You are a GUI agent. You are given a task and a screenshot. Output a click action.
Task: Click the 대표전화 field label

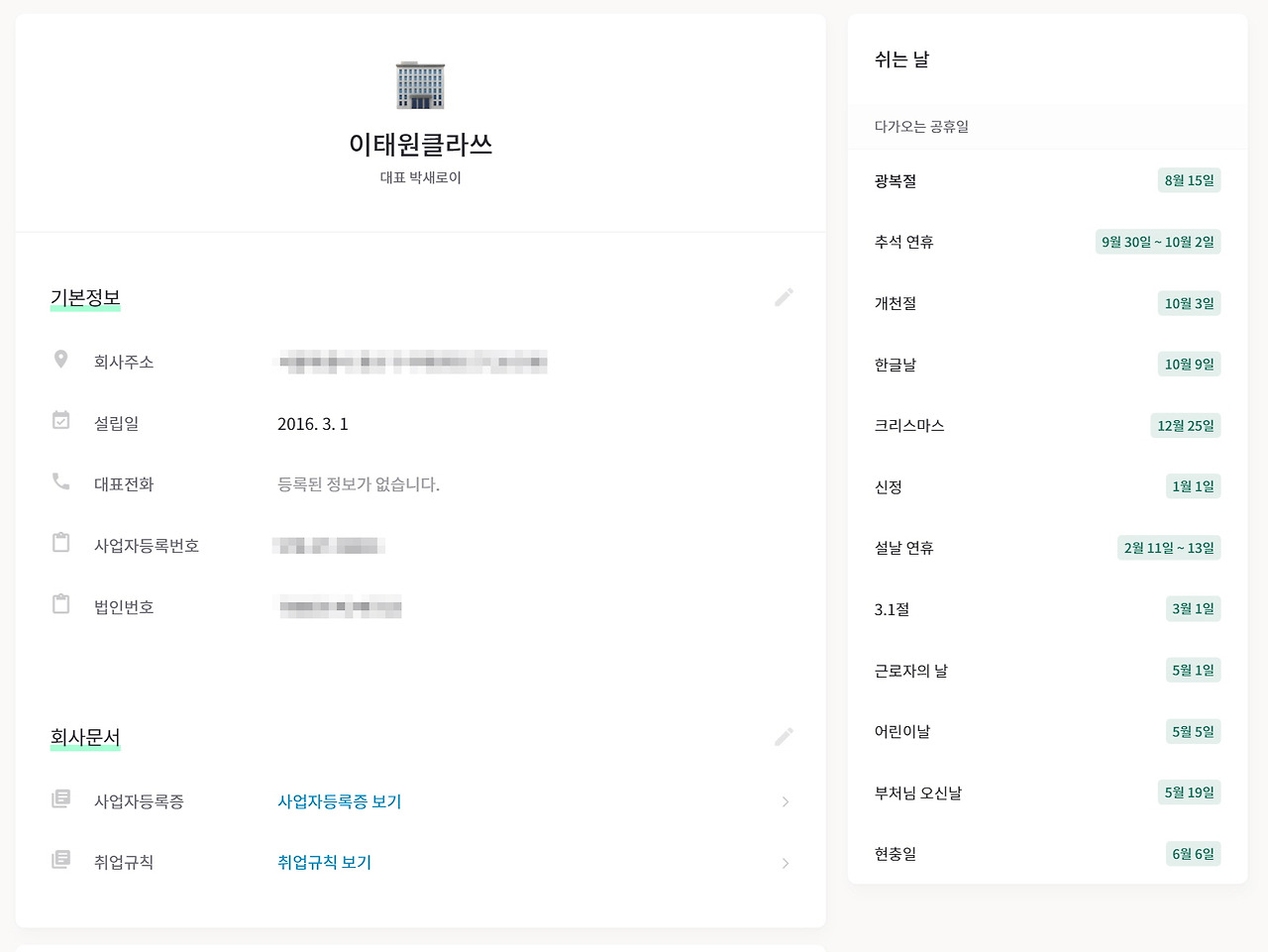pyautogui.click(x=124, y=484)
